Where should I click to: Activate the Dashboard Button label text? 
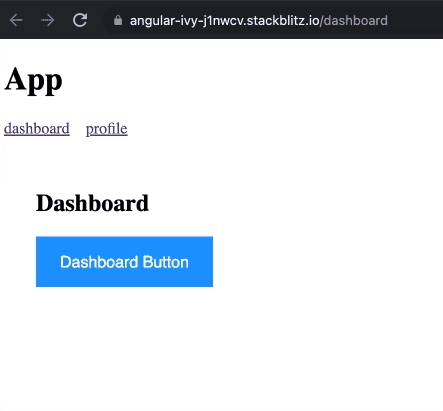[x=124, y=262]
